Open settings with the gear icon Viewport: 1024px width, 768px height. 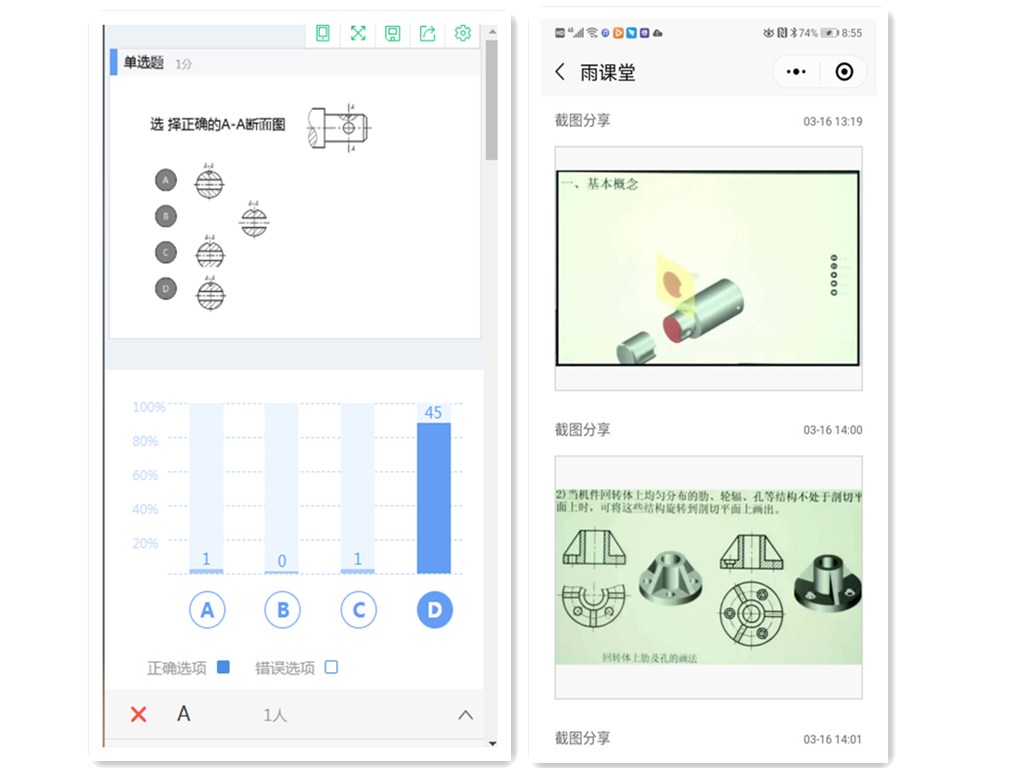pos(462,33)
